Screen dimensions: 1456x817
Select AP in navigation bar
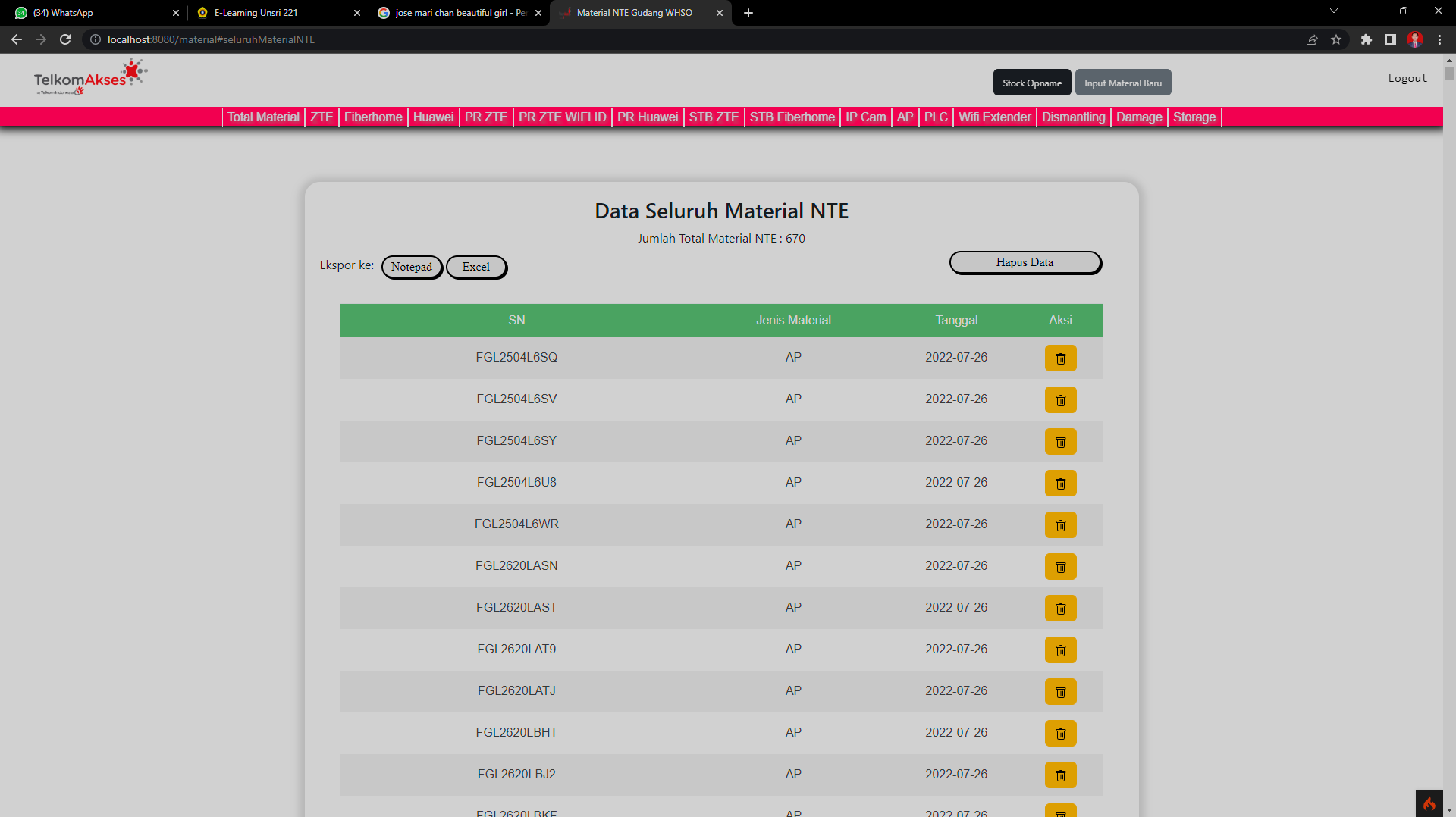coord(905,117)
